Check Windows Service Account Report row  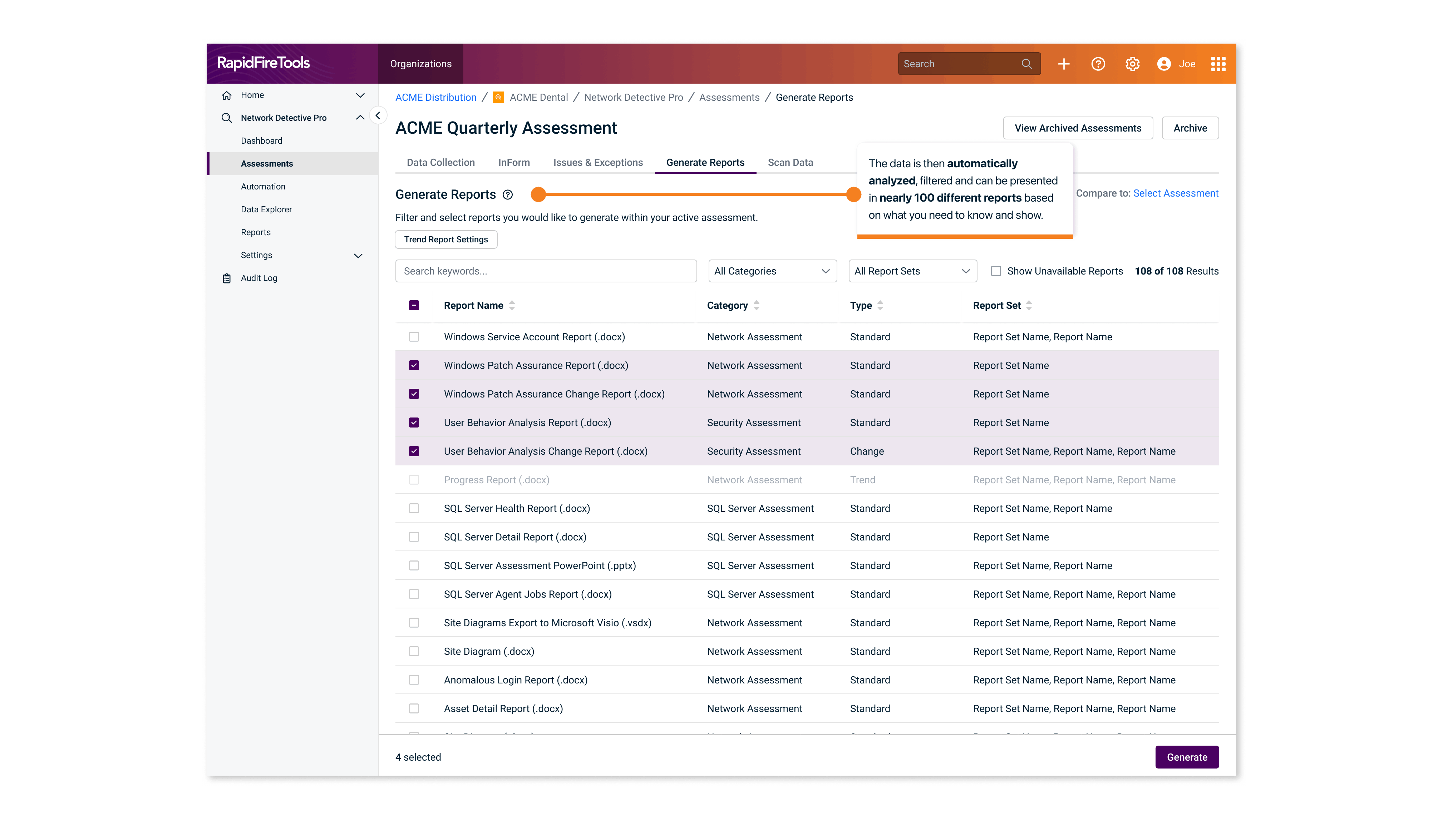click(414, 337)
